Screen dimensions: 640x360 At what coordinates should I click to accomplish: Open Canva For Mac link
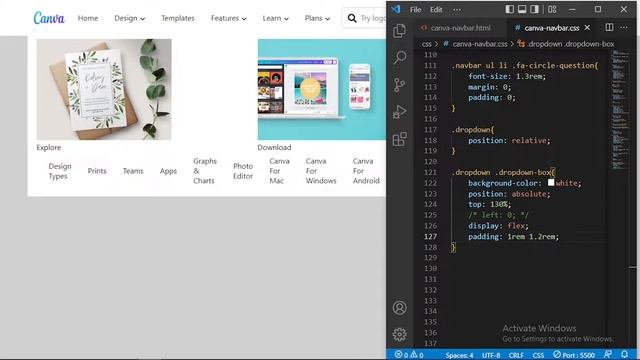click(279, 171)
